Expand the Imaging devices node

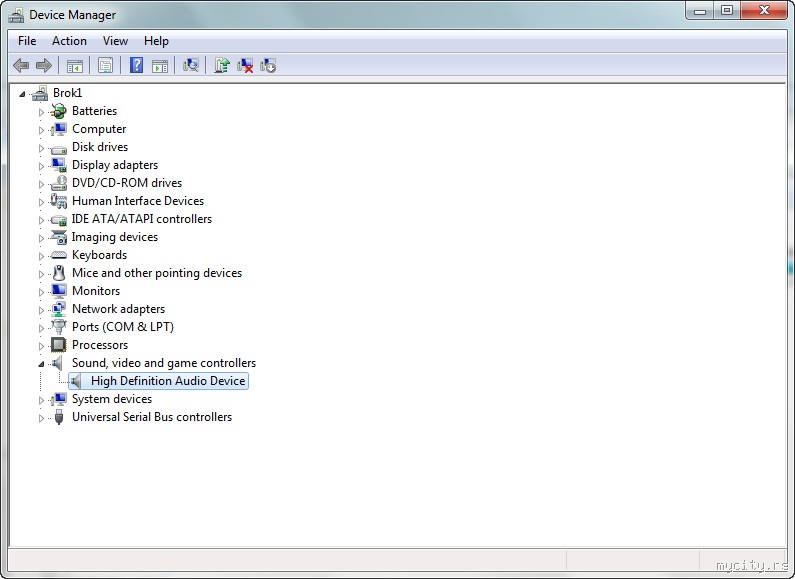(x=42, y=238)
